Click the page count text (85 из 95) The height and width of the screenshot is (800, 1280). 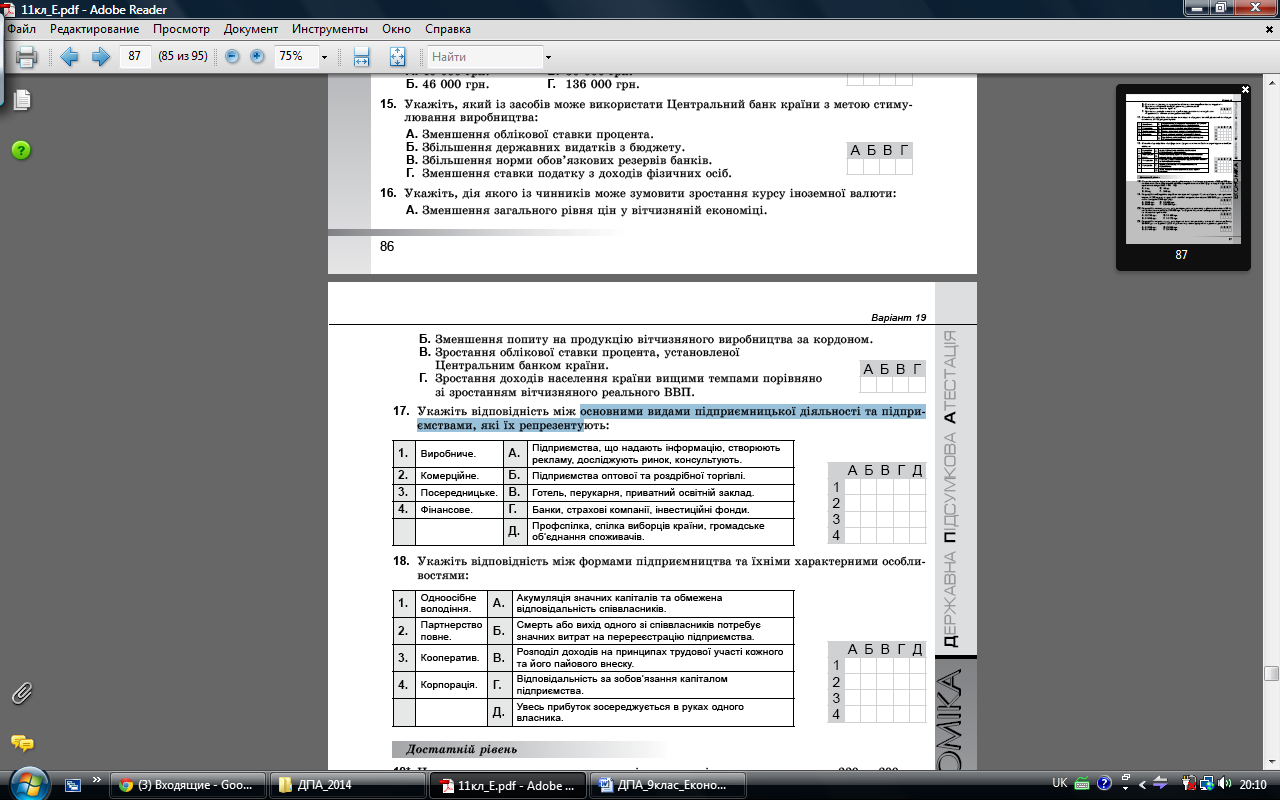coord(183,57)
